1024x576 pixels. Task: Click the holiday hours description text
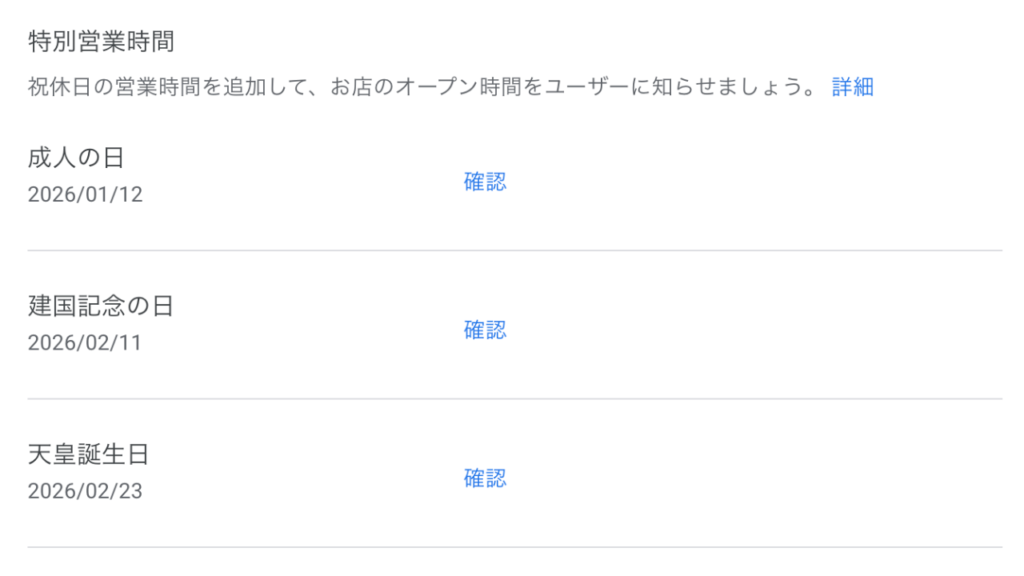point(420,88)
